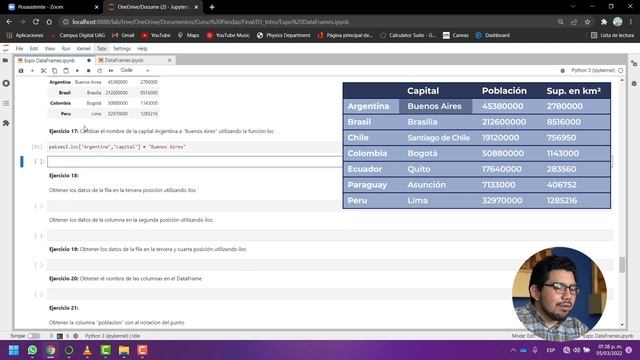Click the kernel status circle indicator
The height and width of the screenshot is (360, 640).
point(620,71)
